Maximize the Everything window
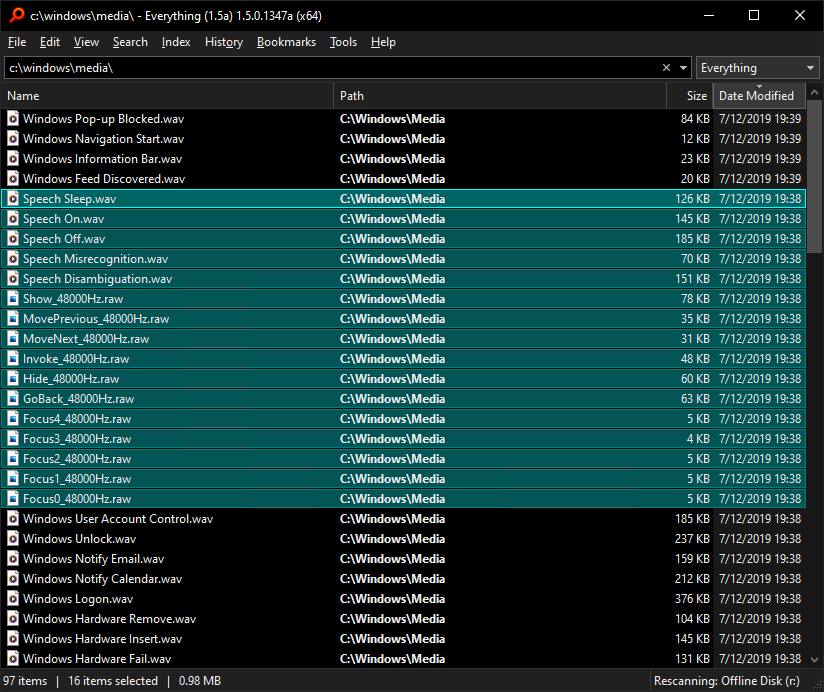824x692 pixels. click(x=754, y=15)
